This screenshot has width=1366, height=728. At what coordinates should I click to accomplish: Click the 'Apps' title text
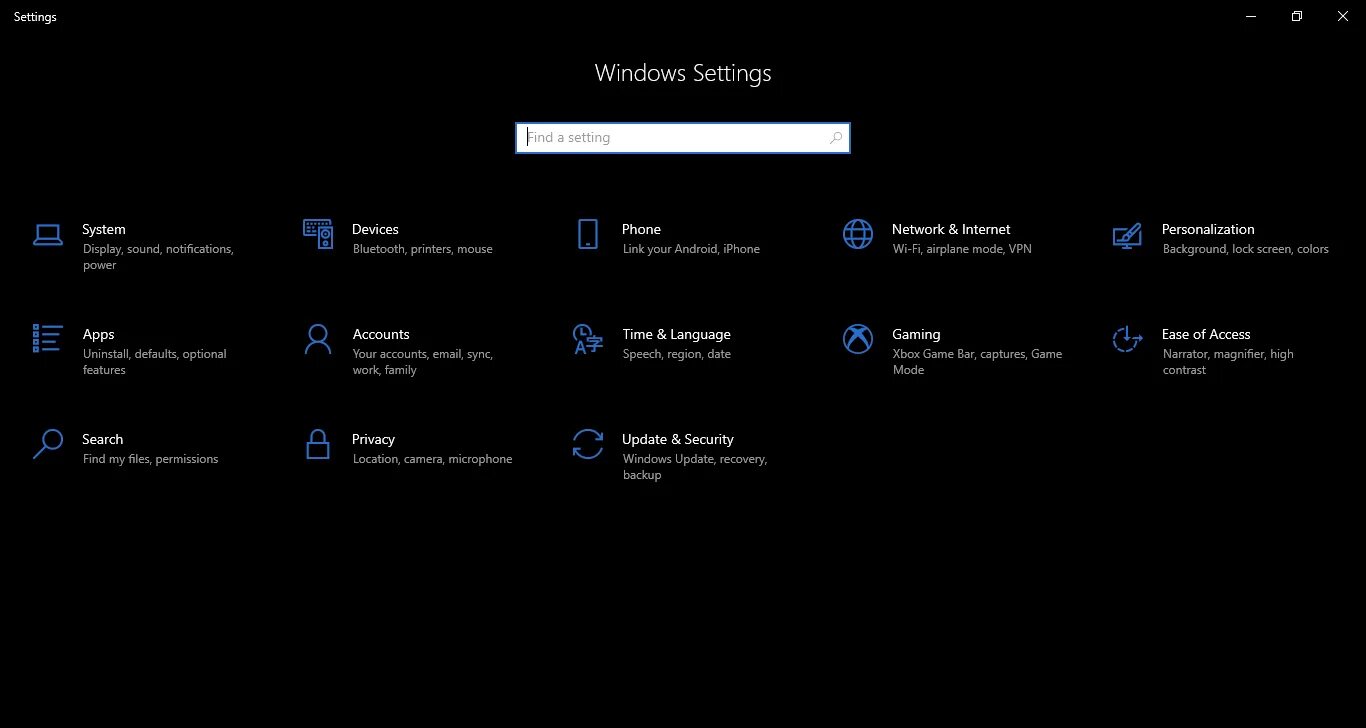[x=98, y=335]
